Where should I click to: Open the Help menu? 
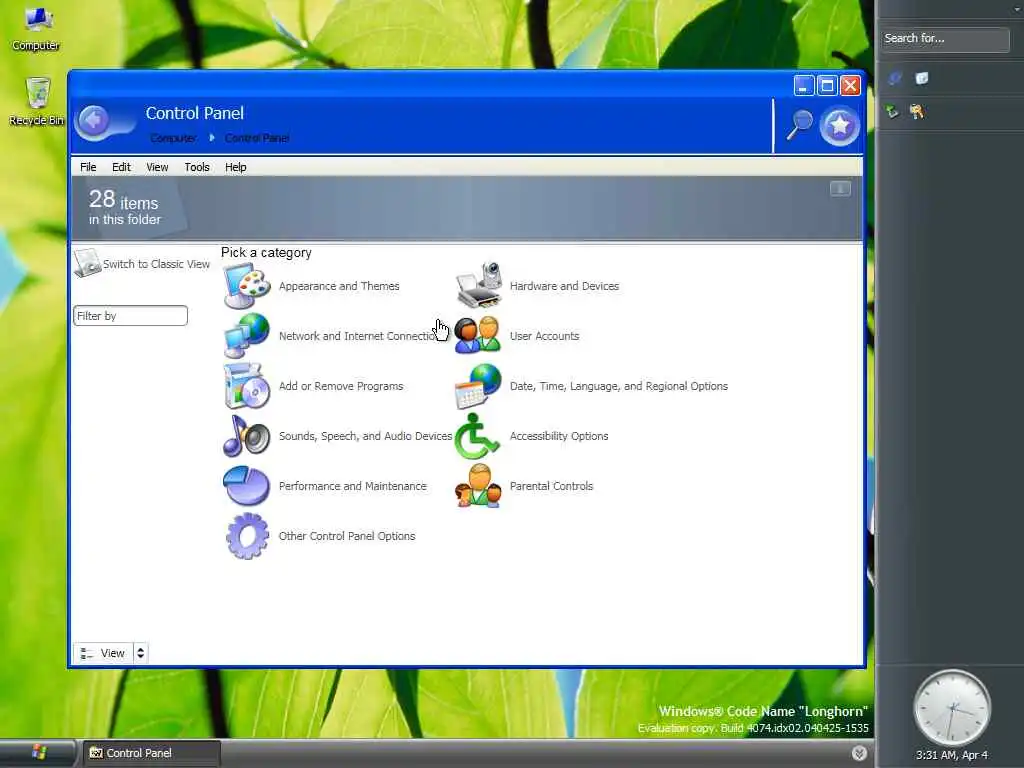tap(236, 167)
